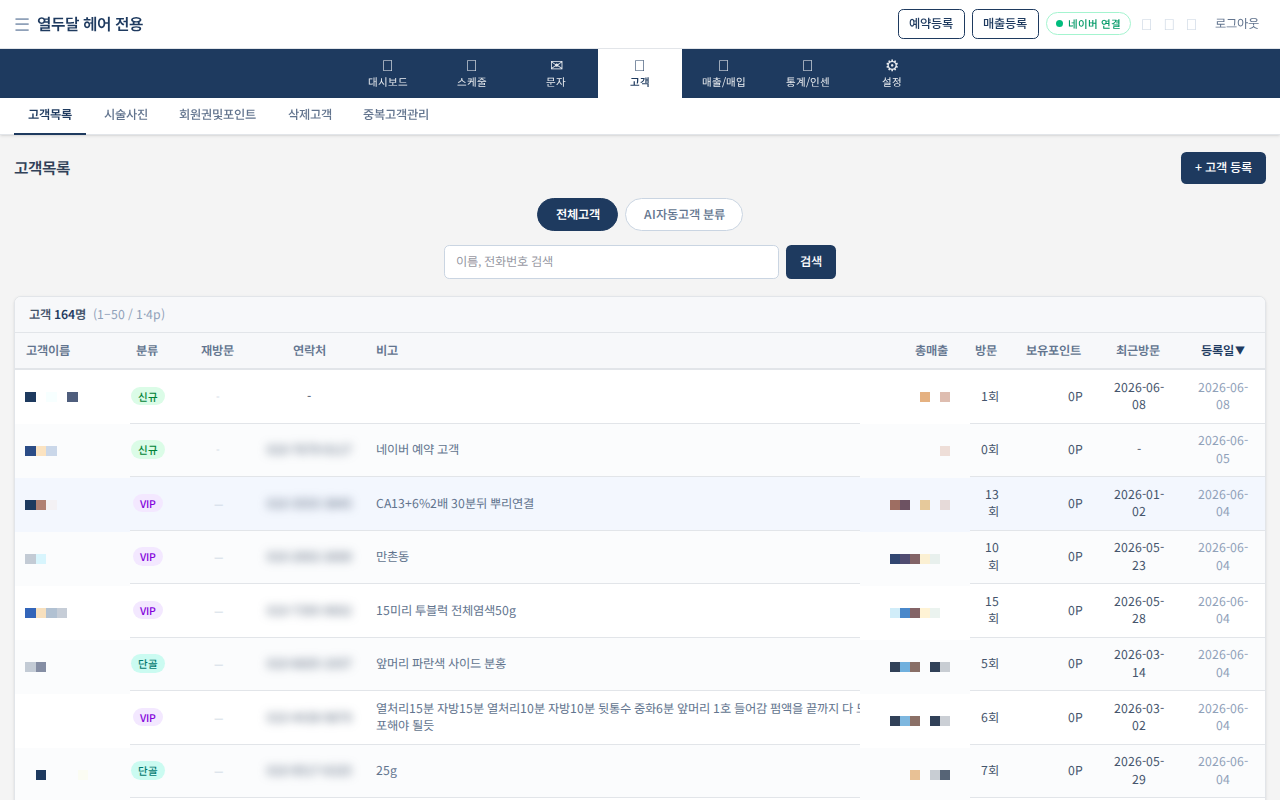Click the 2026-06-05 registration date
Image resolution: width=1280 pixels, height=800 pixels.
(x=1223, y=450)
